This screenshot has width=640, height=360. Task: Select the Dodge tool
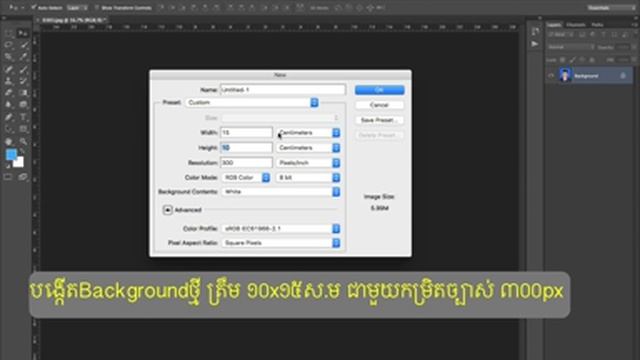[x=23, y=104]
